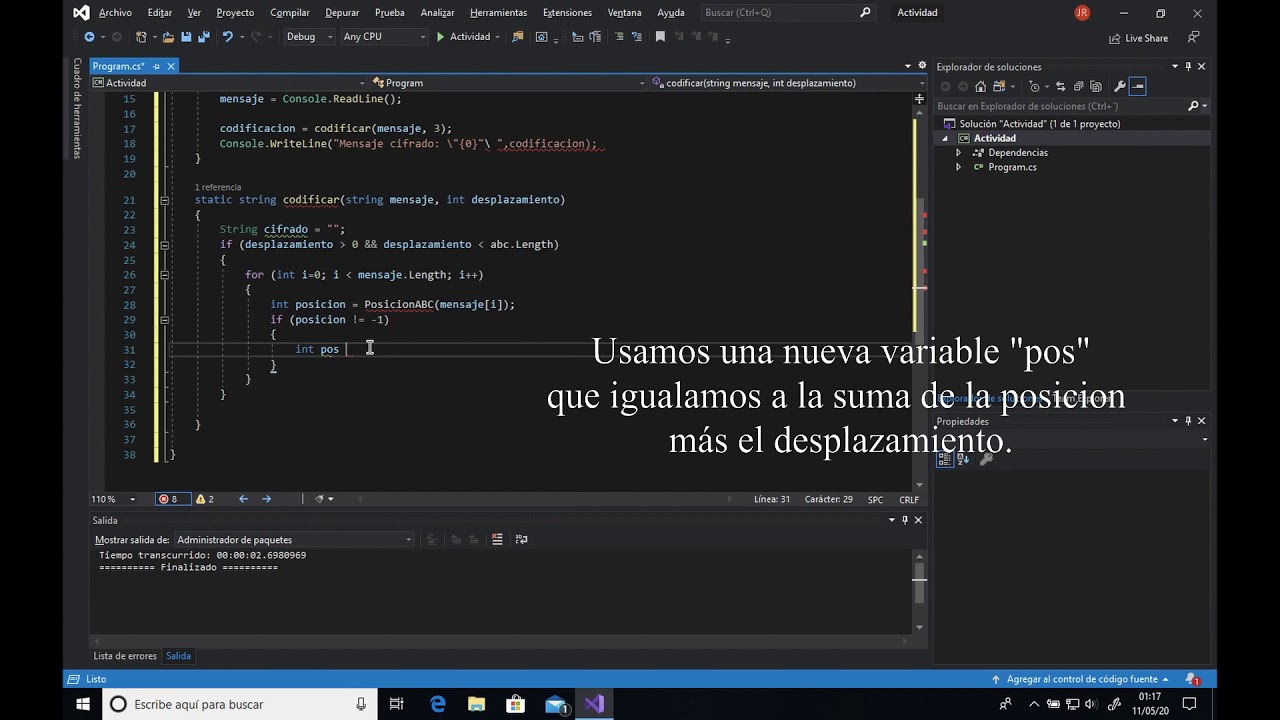Pin the Program.cs tab

point(156,66)
